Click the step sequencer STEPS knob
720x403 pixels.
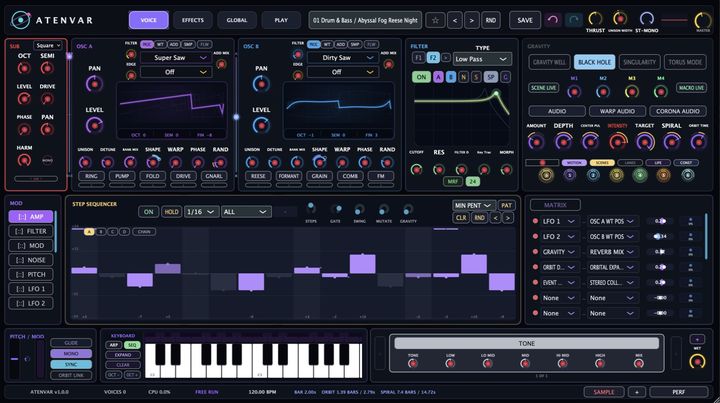click(x=311, y=209)
